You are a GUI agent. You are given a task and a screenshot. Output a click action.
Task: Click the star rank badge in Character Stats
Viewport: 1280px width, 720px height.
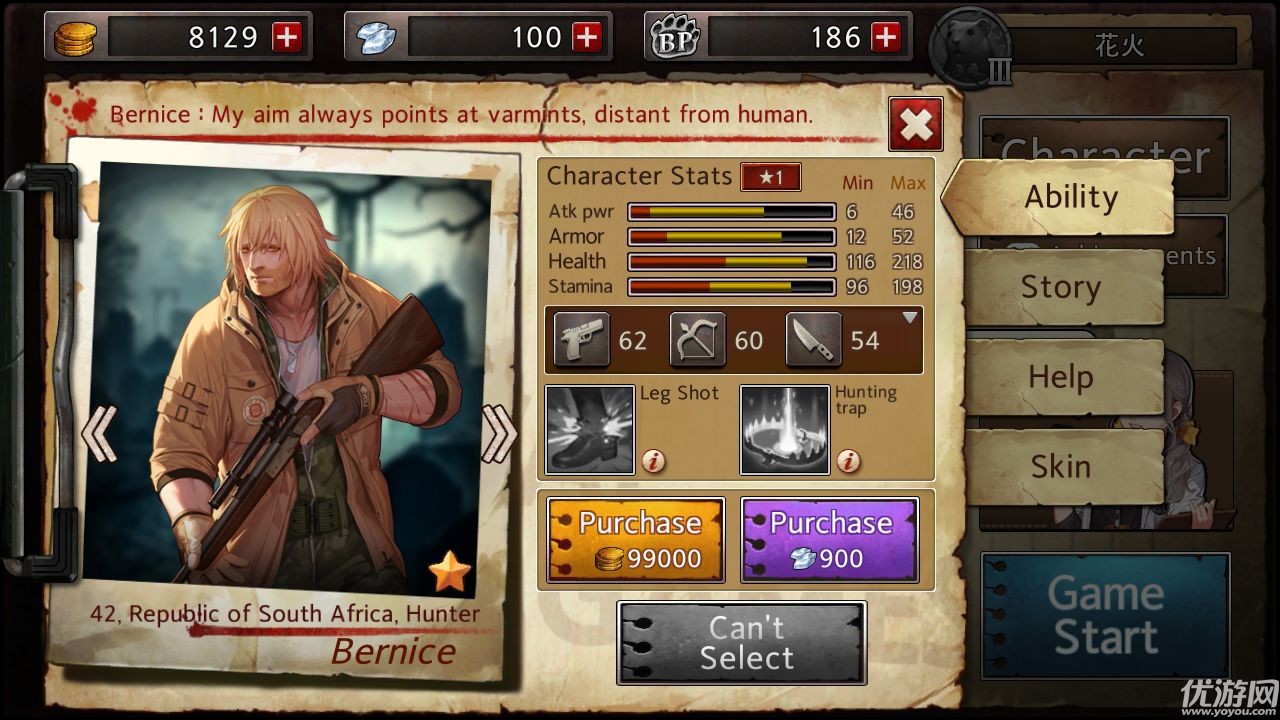pos(770,177)
